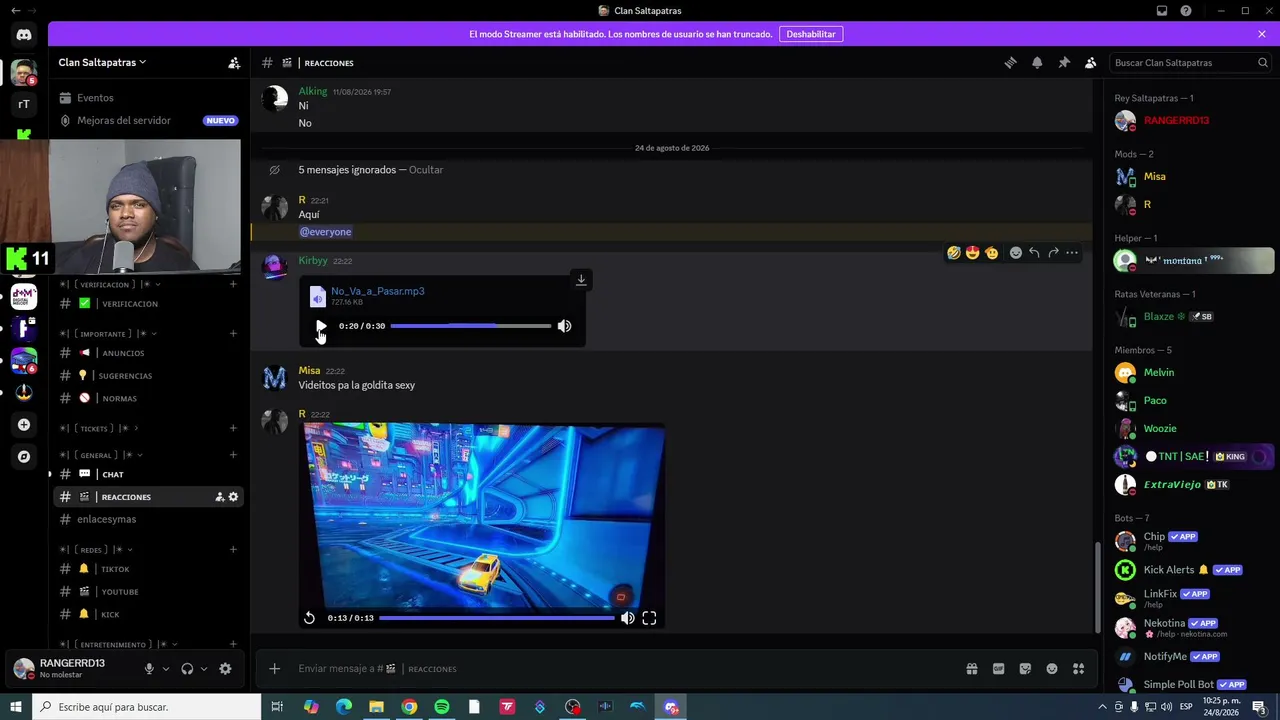Collapse the ENTRETENIMIENTO channel category
The height and width of the screenshot is (720, 1280).
[118, 644]
